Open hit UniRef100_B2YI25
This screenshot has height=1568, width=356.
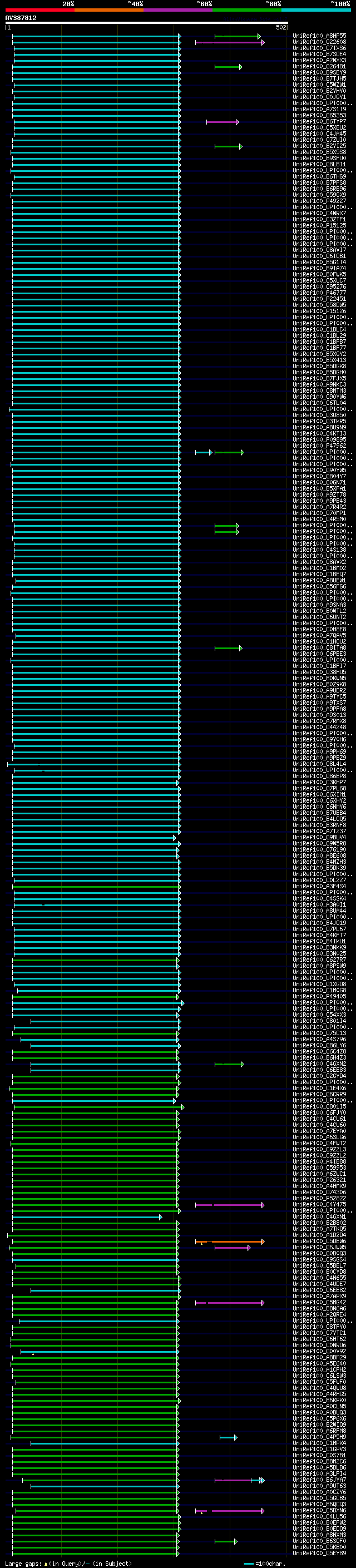pyautogui.click(x=319, y=146)
